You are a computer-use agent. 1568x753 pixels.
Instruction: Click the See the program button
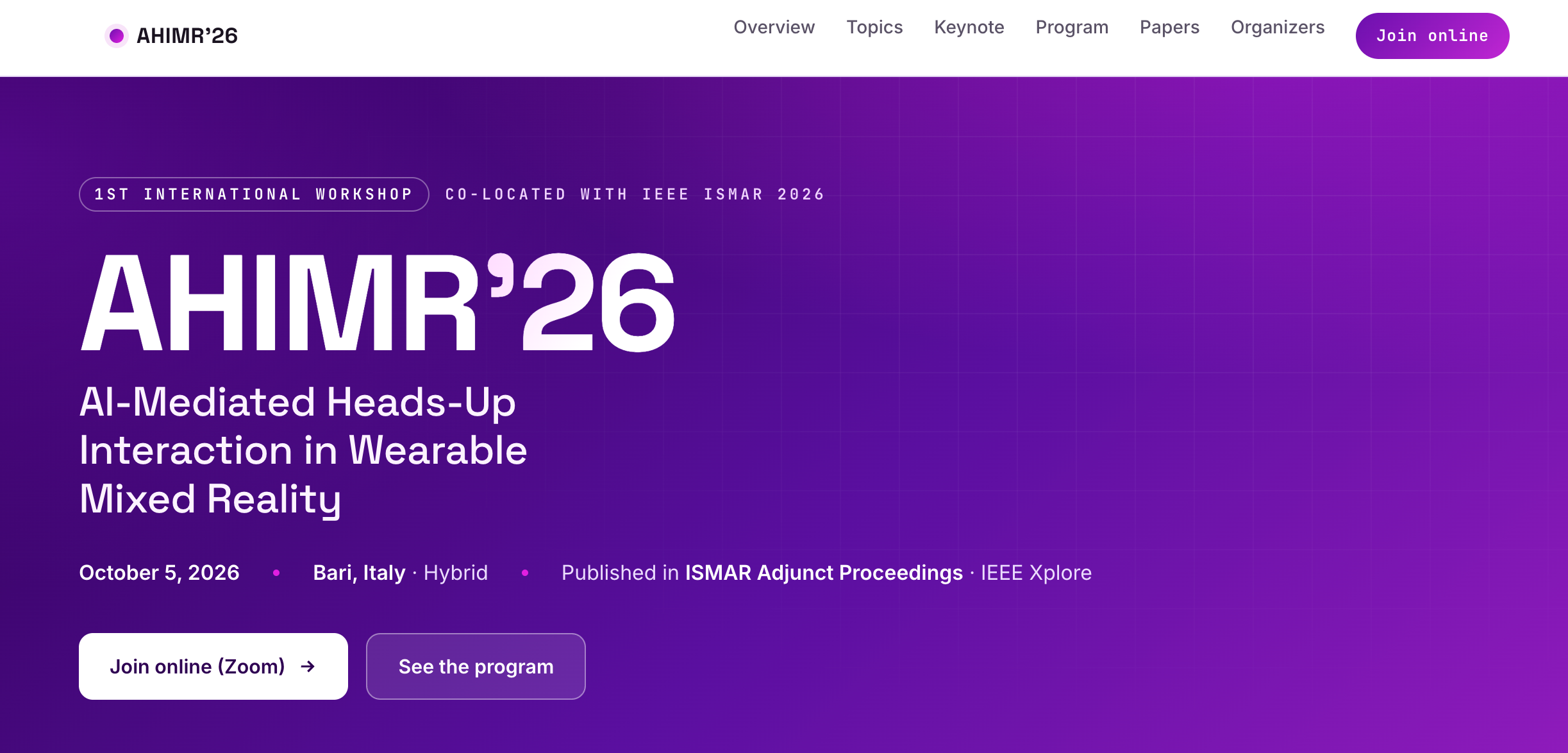point(476,666)
